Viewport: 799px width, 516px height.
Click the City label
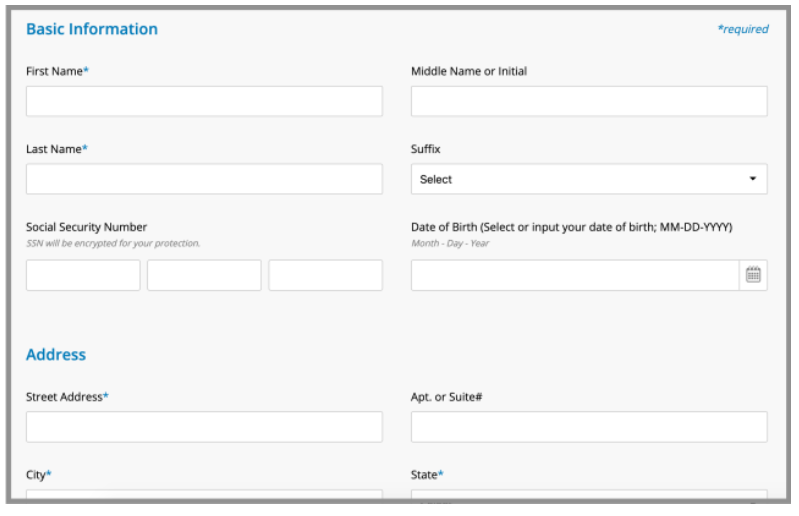coord(38,475)
